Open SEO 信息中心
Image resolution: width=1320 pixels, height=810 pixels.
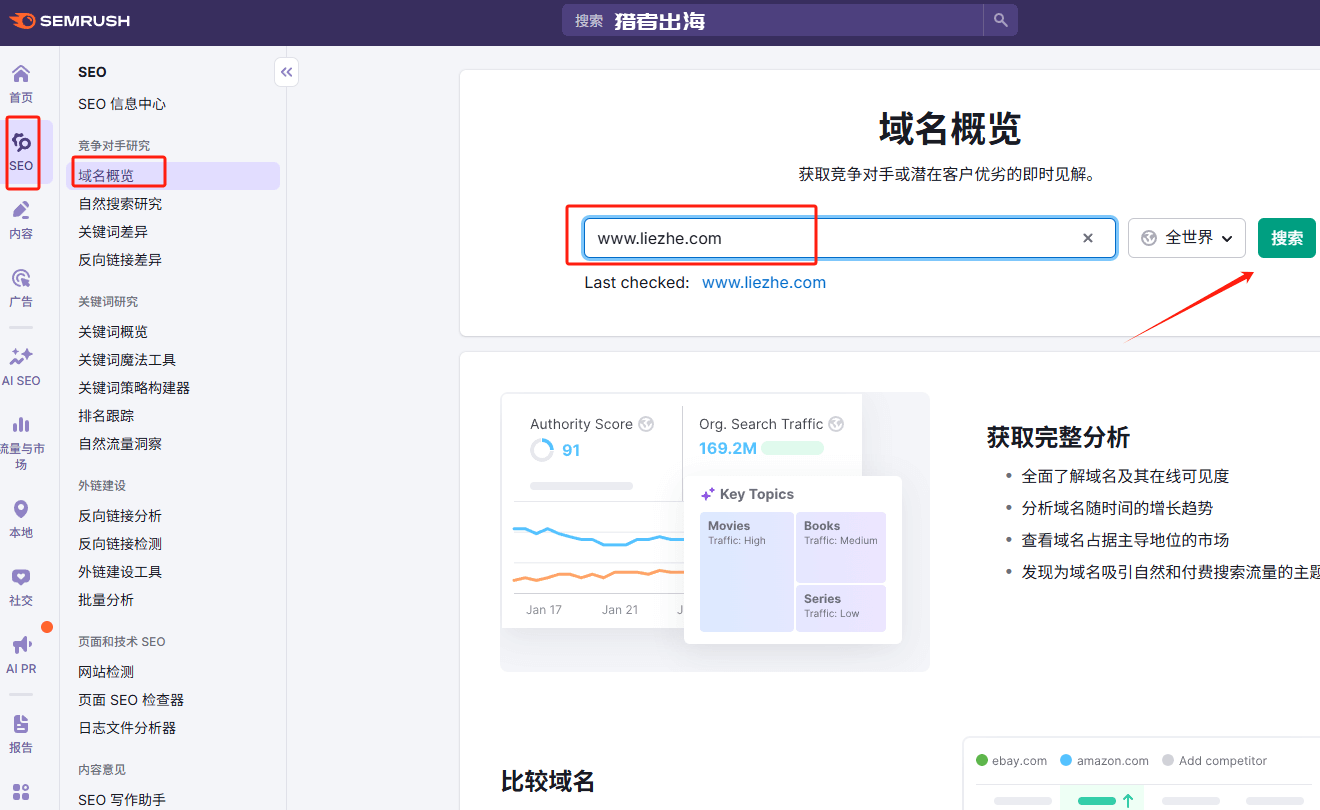pyautogui.click(x=122, y=104)
